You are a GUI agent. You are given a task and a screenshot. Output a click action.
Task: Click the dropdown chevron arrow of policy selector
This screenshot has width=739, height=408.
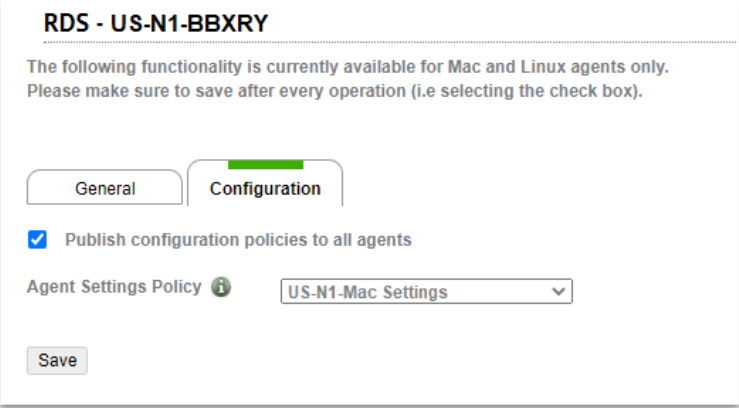pyautogui.click(x=558, y=292)
